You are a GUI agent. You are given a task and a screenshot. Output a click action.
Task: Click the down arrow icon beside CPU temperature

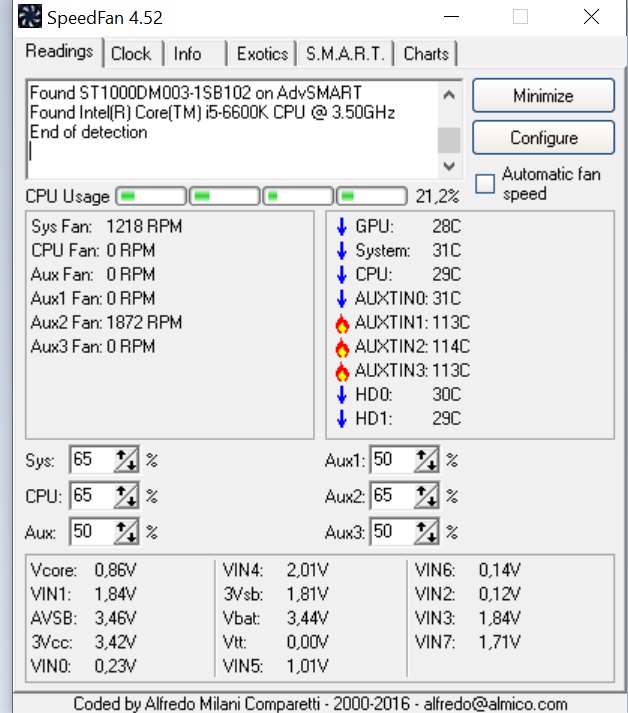(342, 274)
